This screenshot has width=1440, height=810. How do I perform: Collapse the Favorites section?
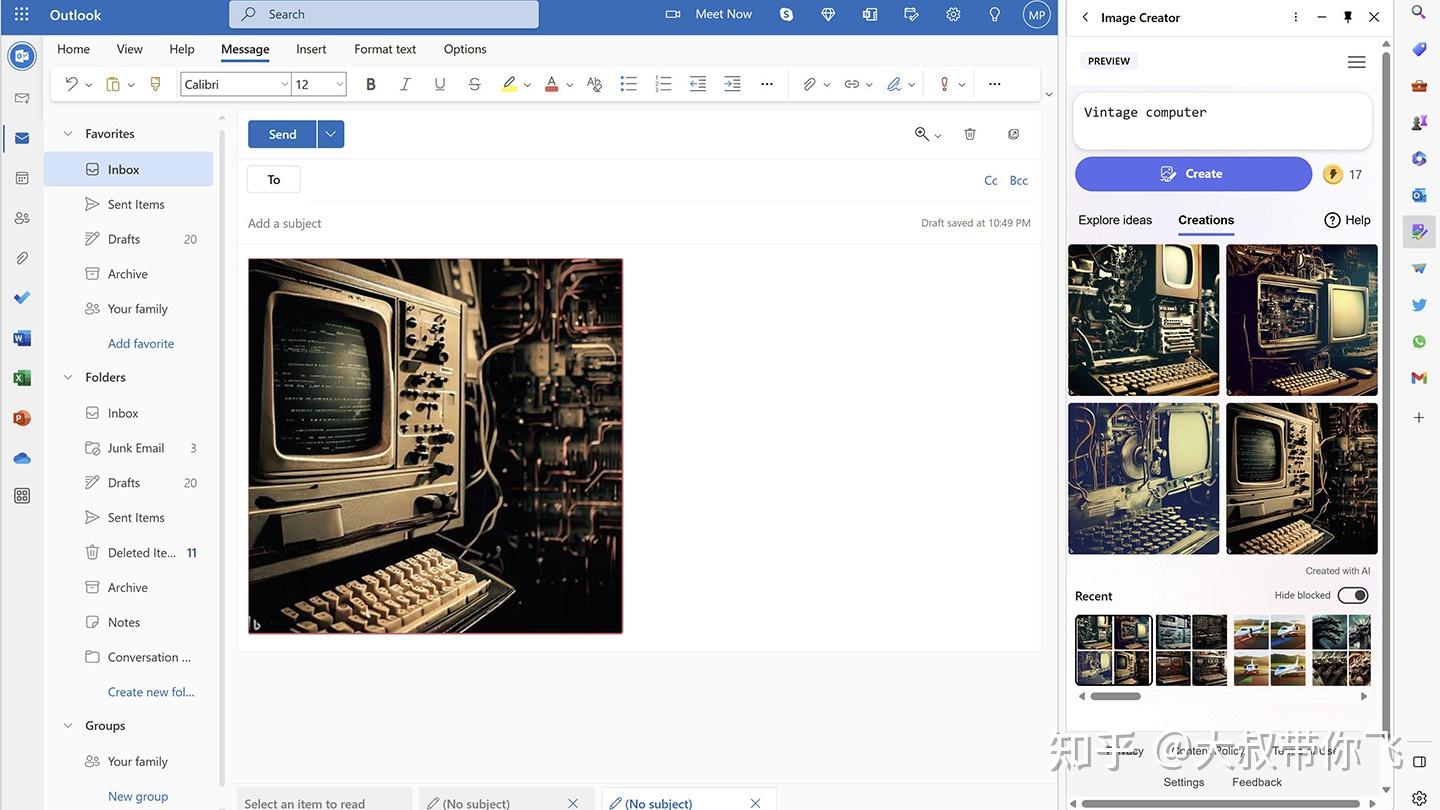[68, 133]
